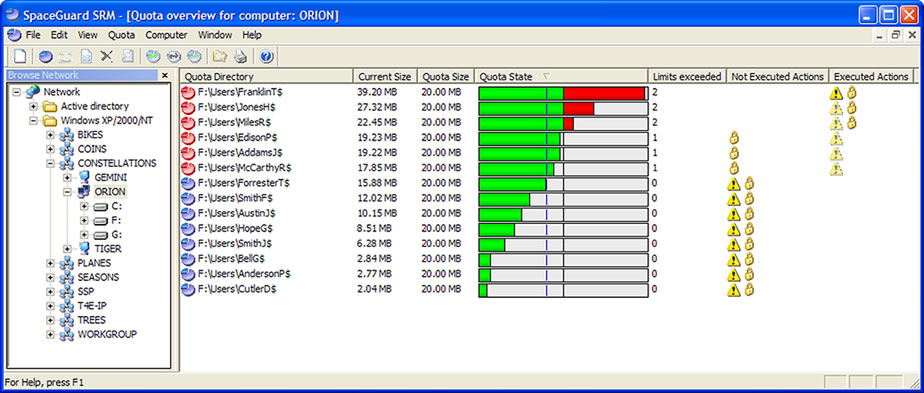Open the View menu
The image size is (924, 393).
[x=87, y=35]
